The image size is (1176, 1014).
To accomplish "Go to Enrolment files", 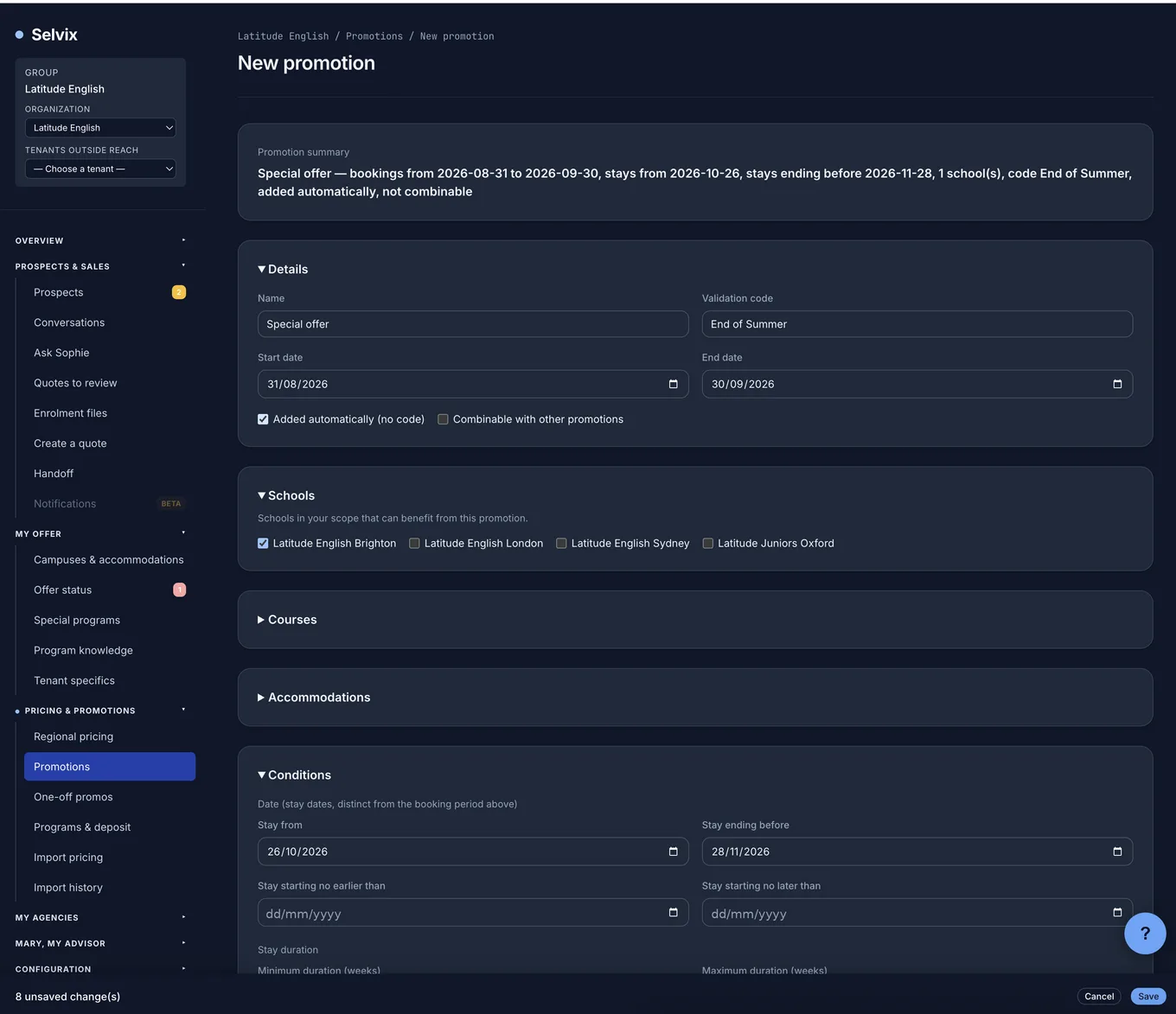I will click(x=110, y=413).
